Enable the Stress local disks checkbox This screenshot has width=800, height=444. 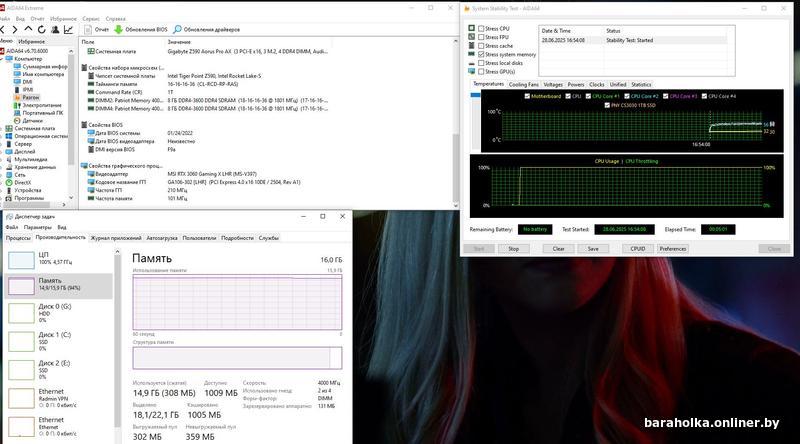click(481, 63)
